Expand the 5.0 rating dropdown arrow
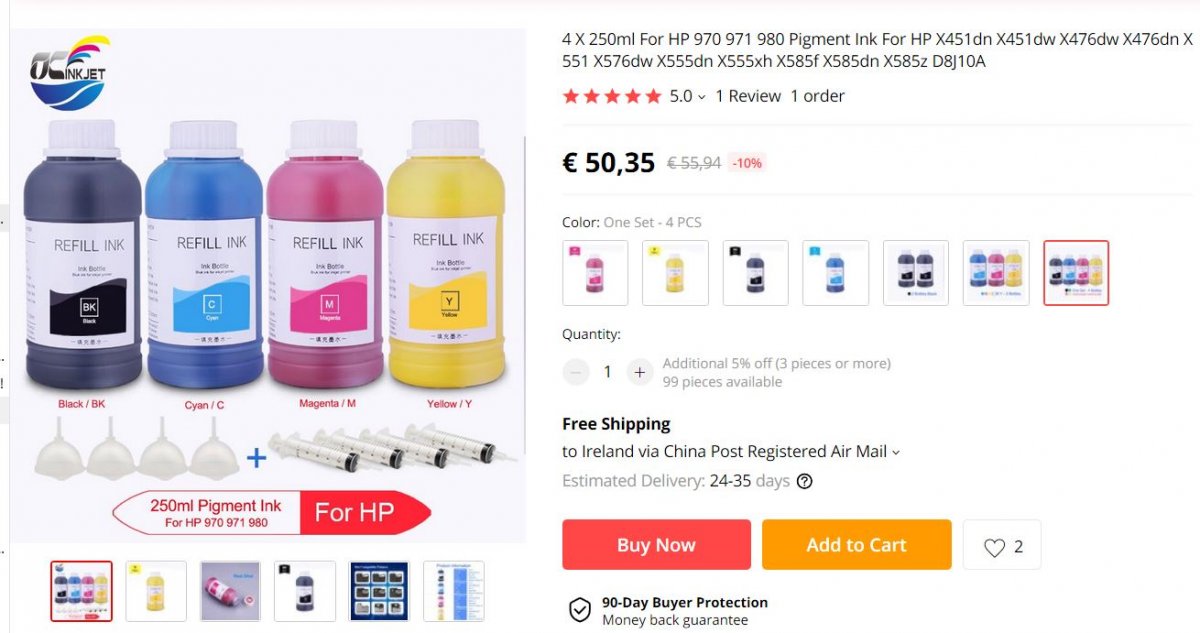This screenshot has height=633, width=1200. [701, 97]
